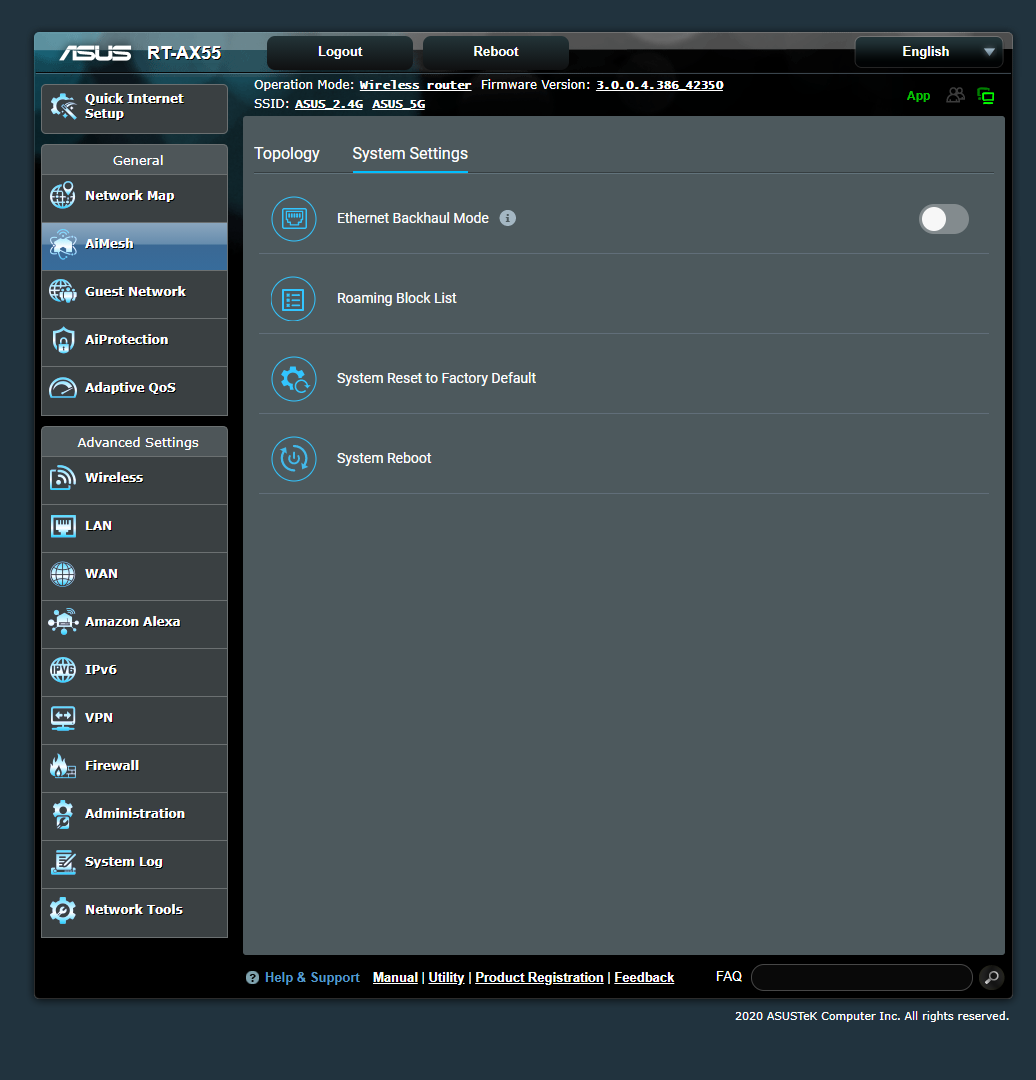Open the Adaptive QoS menu item

134,391
